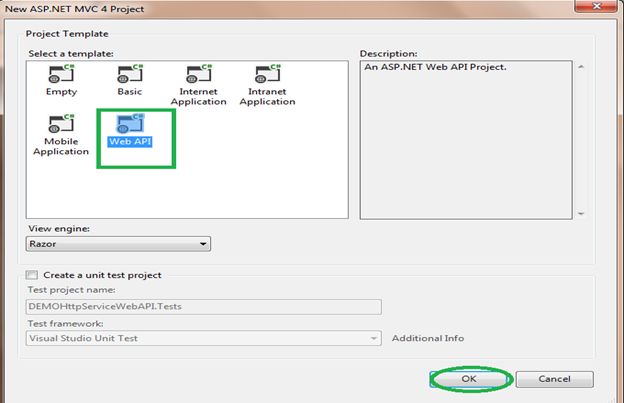Choose the Mobile Application template icon
The height and width of the screenshot is (403, 624).
point(61,124)
